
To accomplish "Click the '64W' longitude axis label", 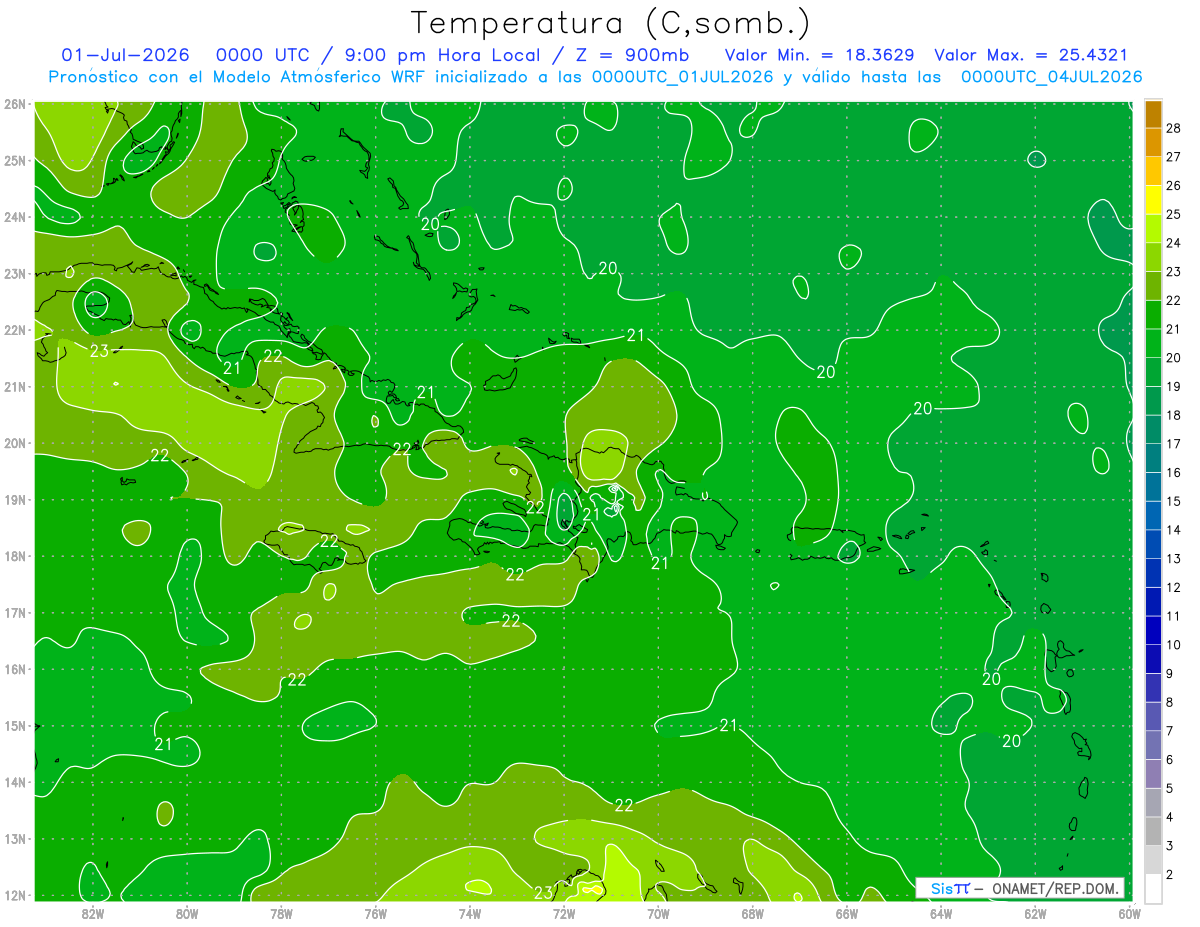I will (941, 913).
